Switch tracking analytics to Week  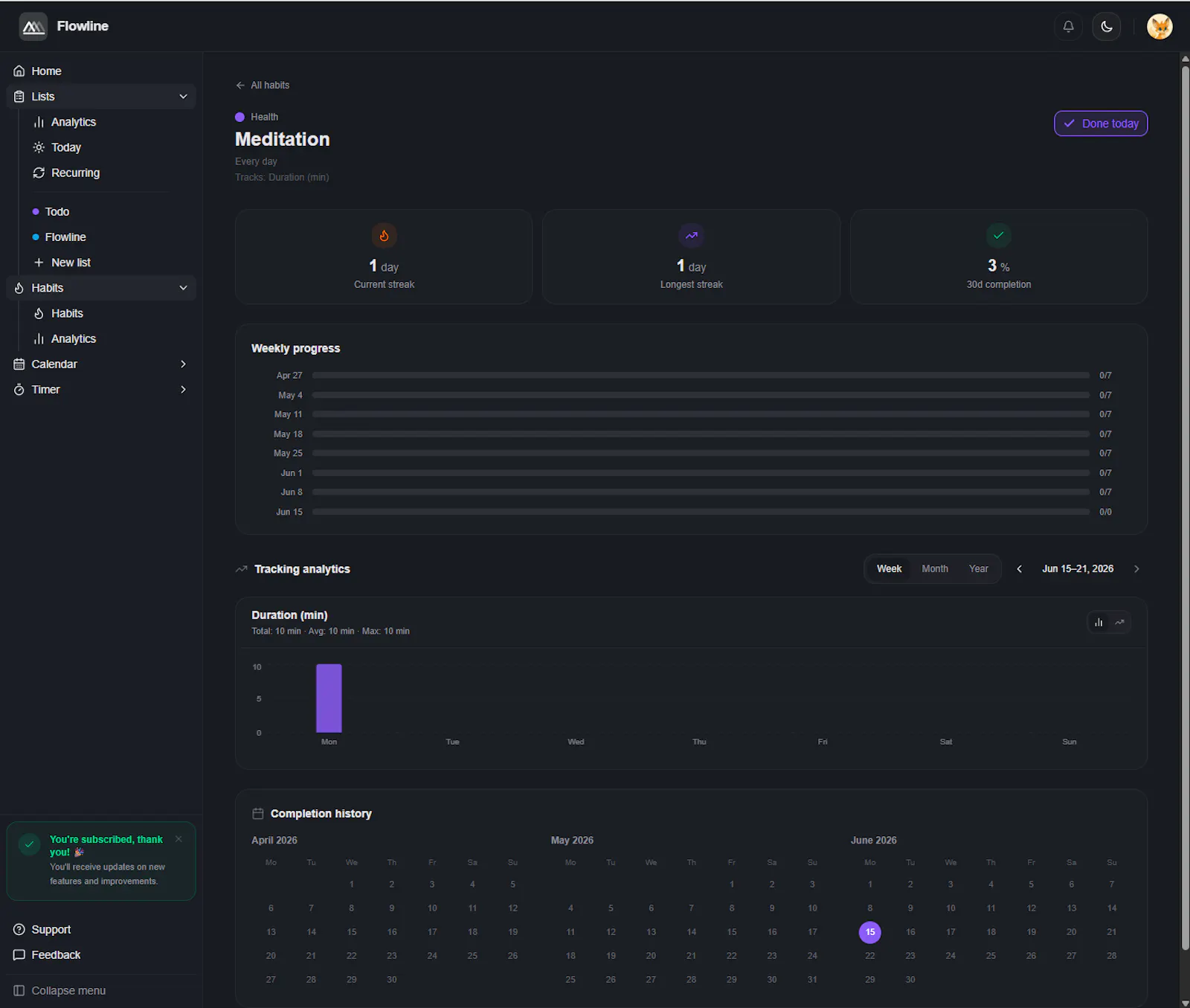(x=889, y=569)
